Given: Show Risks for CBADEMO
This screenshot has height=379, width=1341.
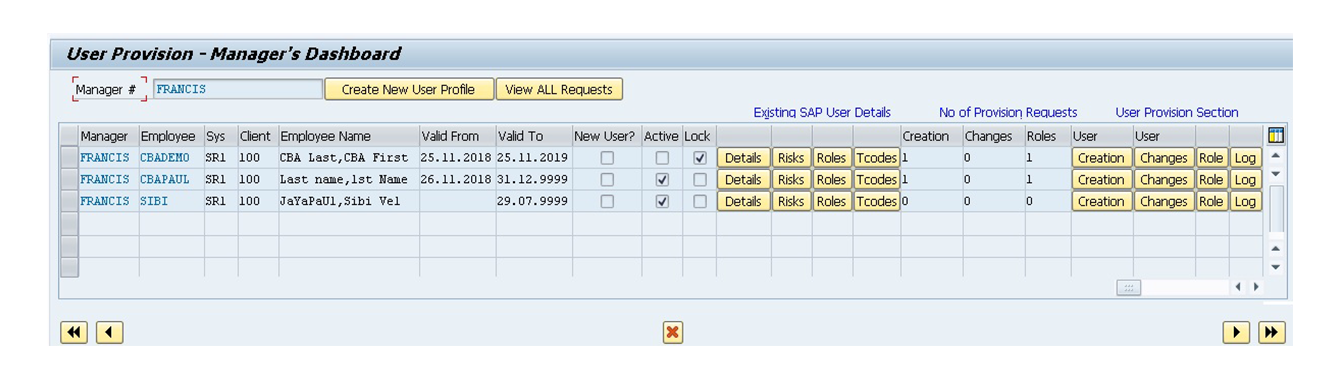Looking at the screenshot, I should point(791,158).
